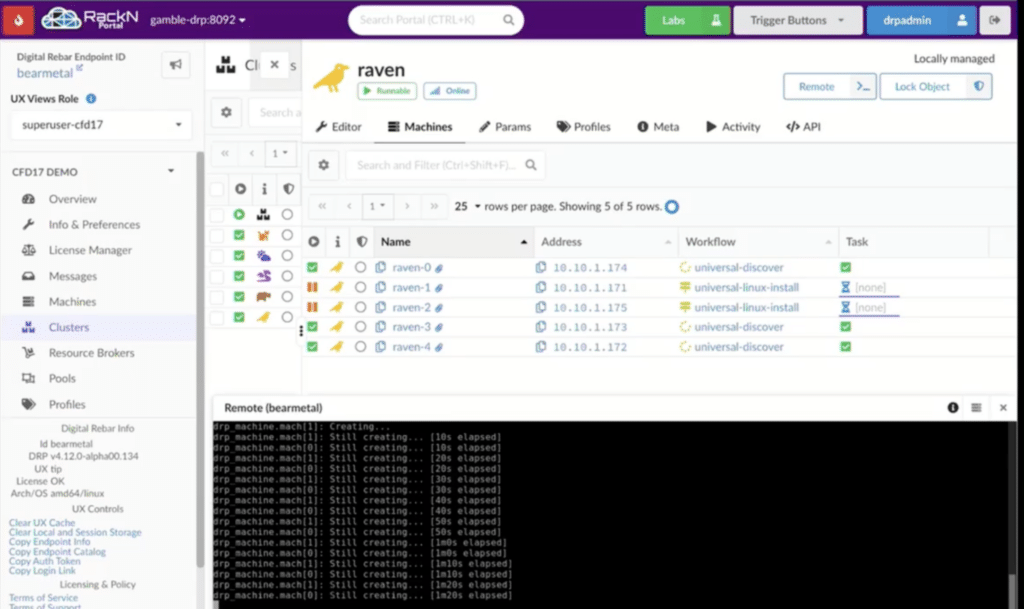Select the radio button for raven-1
Image resolution: width=1024 pixels, height=609 pixels.
[360, 287]
